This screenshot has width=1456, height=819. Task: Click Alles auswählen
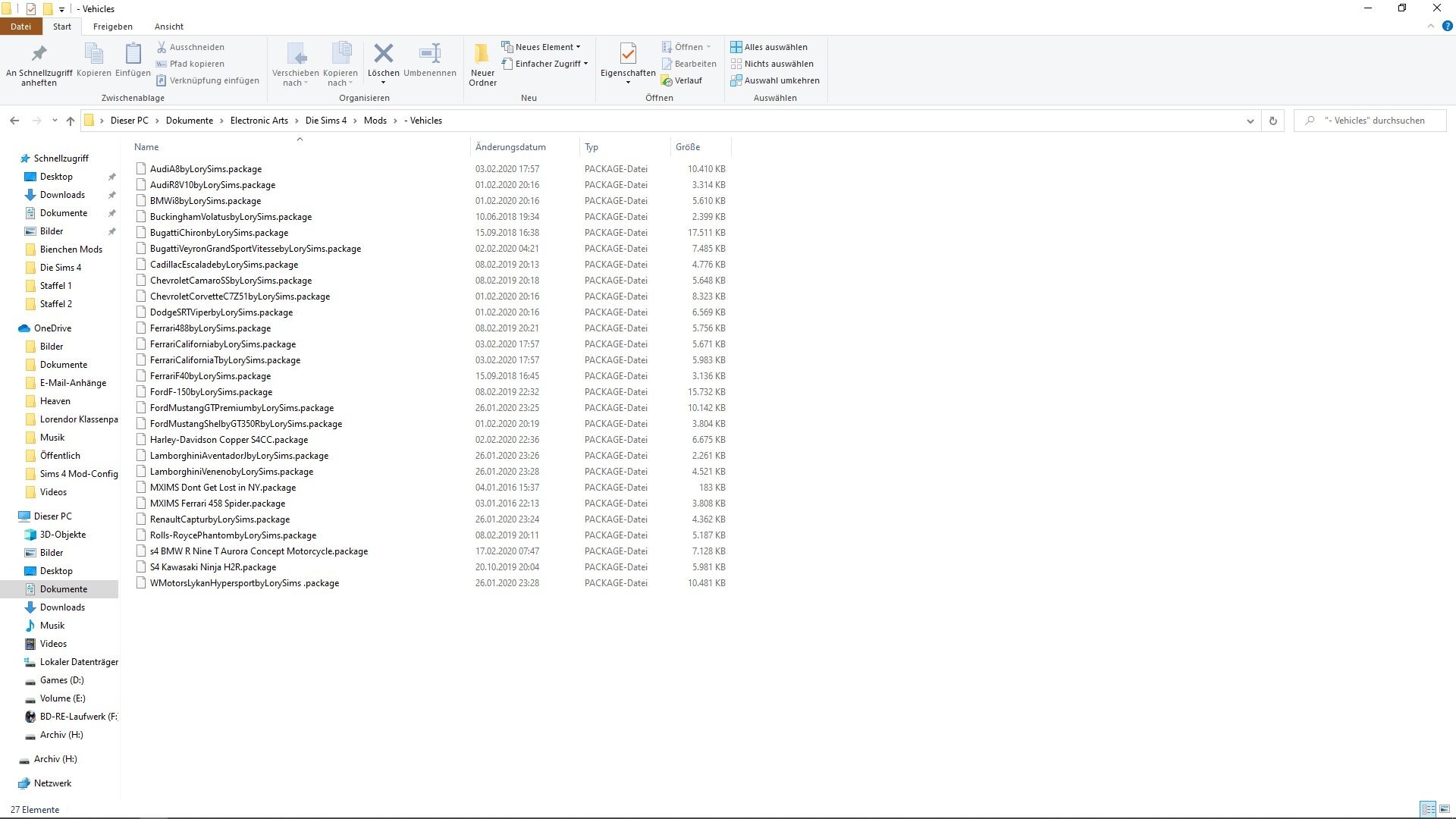[x=769, y=47]
